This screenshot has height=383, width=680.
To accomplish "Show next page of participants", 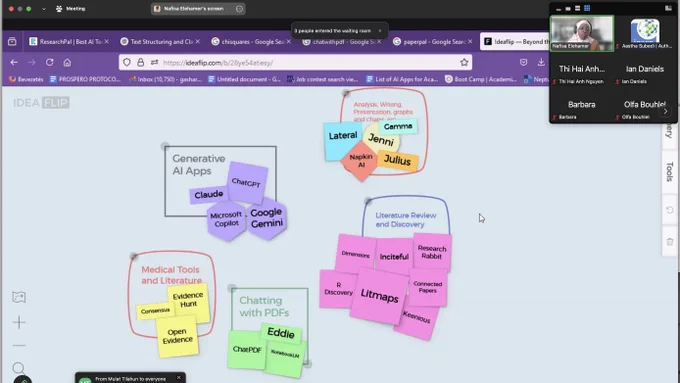I will pos(665,111).
